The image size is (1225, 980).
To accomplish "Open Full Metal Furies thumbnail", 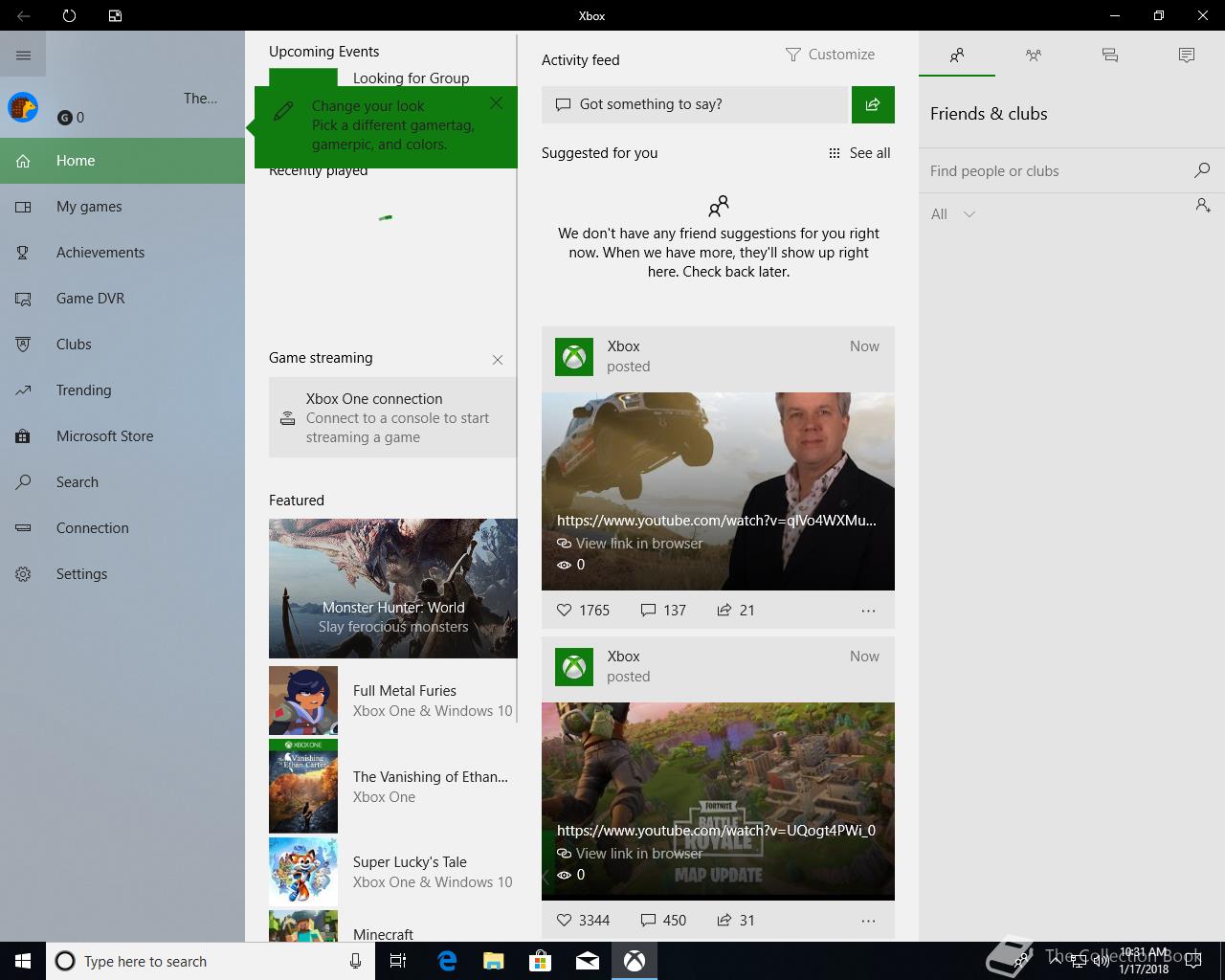I will point(303,701).
